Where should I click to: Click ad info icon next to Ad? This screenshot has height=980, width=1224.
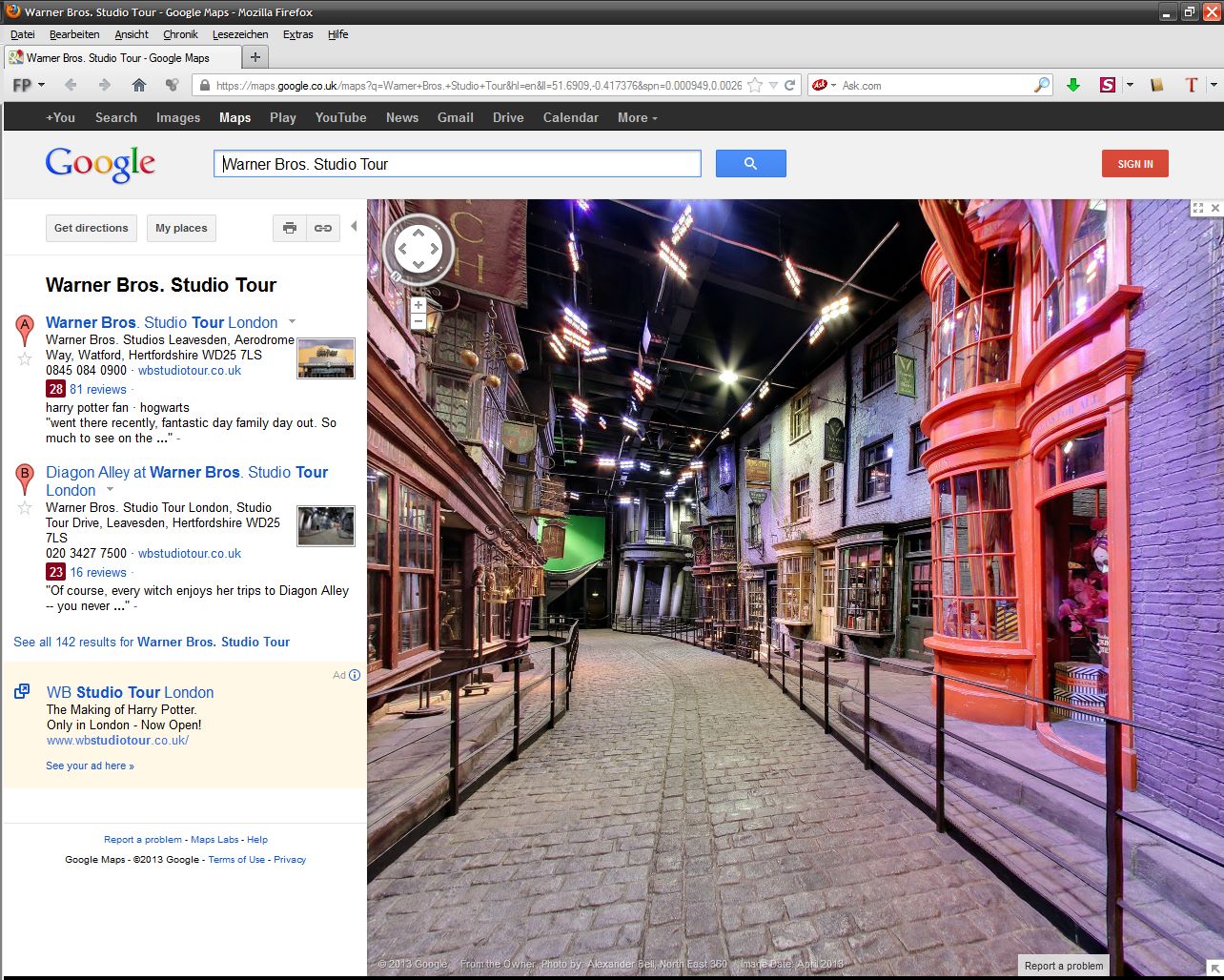click(355, 675)
